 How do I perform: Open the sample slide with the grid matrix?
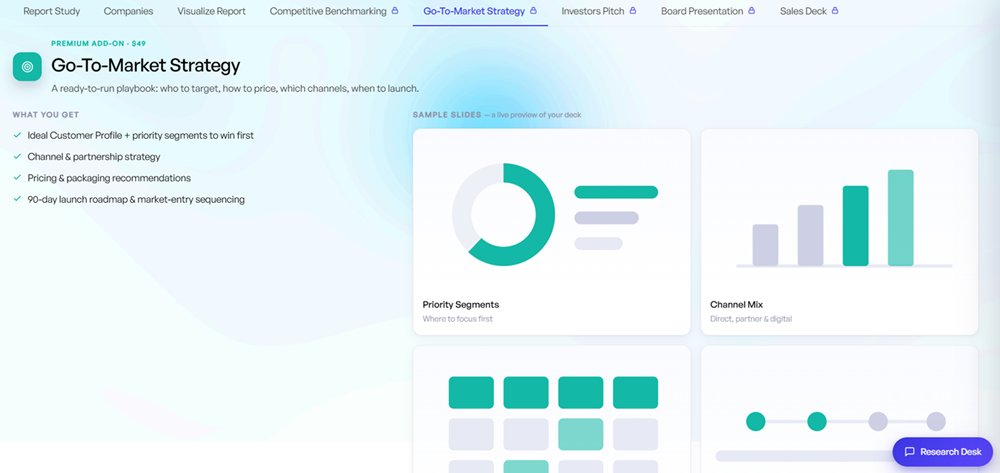point(552,409)
